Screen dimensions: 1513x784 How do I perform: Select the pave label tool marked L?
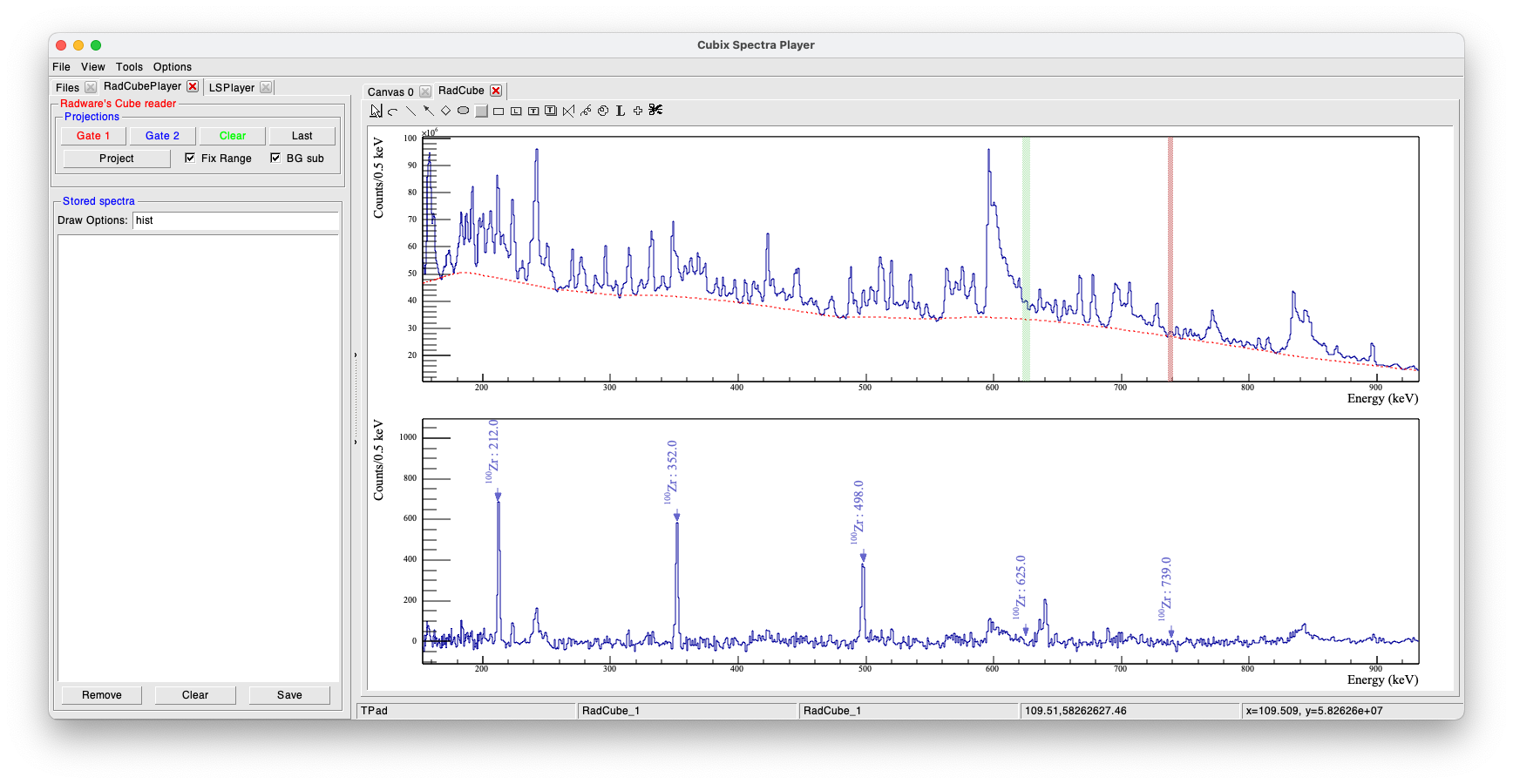pyautogui.click(x=516, y=111)
